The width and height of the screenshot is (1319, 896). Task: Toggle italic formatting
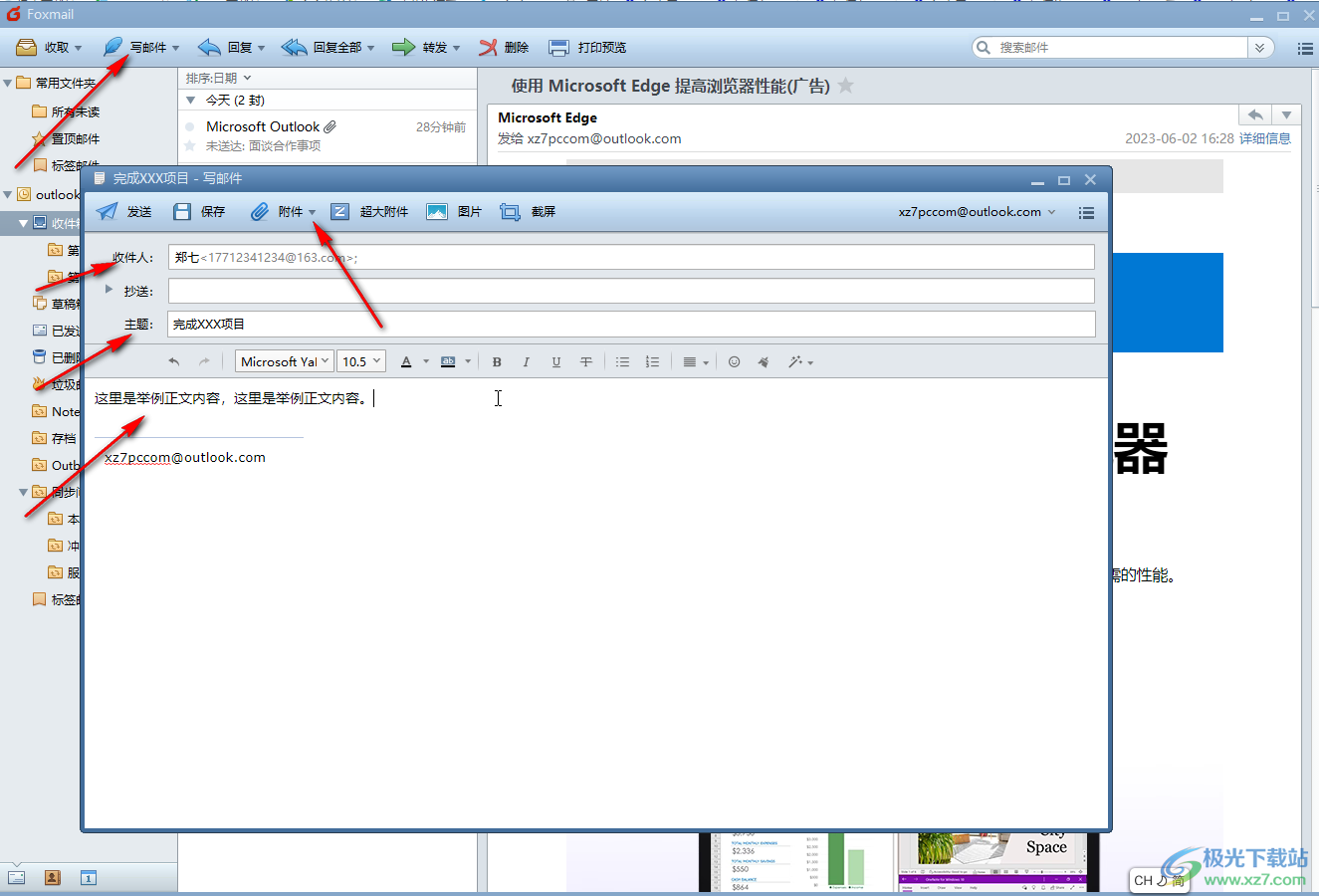coord(526,362)
